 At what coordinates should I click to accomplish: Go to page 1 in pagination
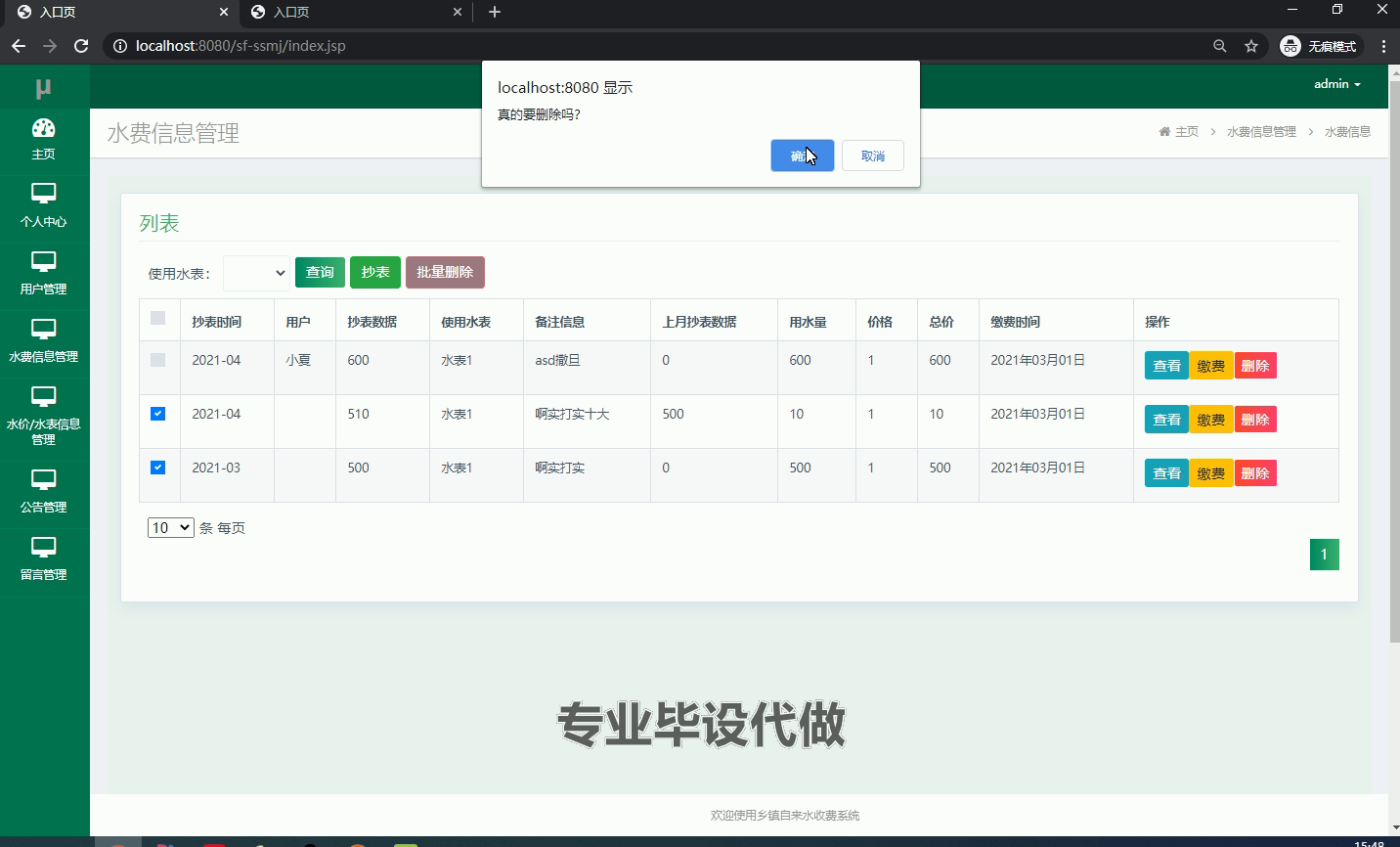point(1325,555)
